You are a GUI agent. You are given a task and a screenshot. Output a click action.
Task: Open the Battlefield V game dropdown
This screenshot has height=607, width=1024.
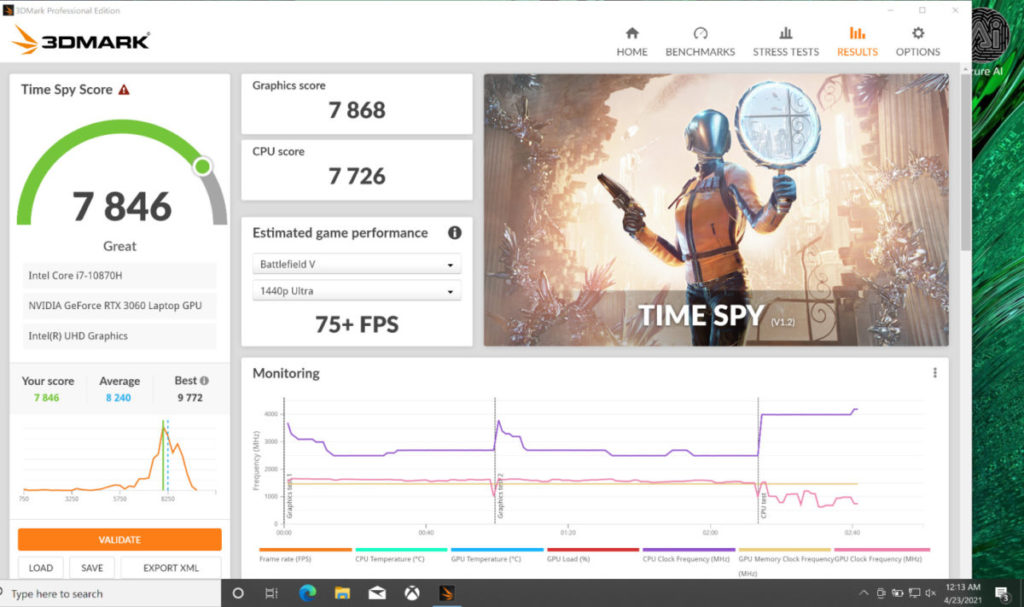pyautogui.click(x=357, y=264)
